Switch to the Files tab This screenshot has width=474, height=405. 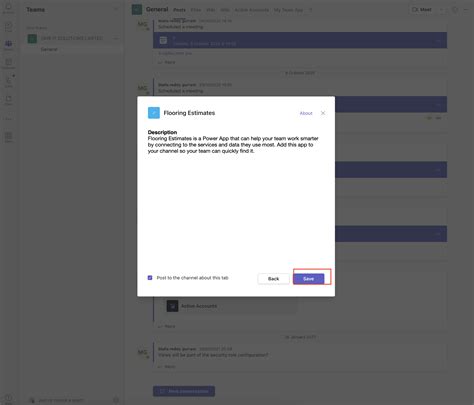[196, 10]
